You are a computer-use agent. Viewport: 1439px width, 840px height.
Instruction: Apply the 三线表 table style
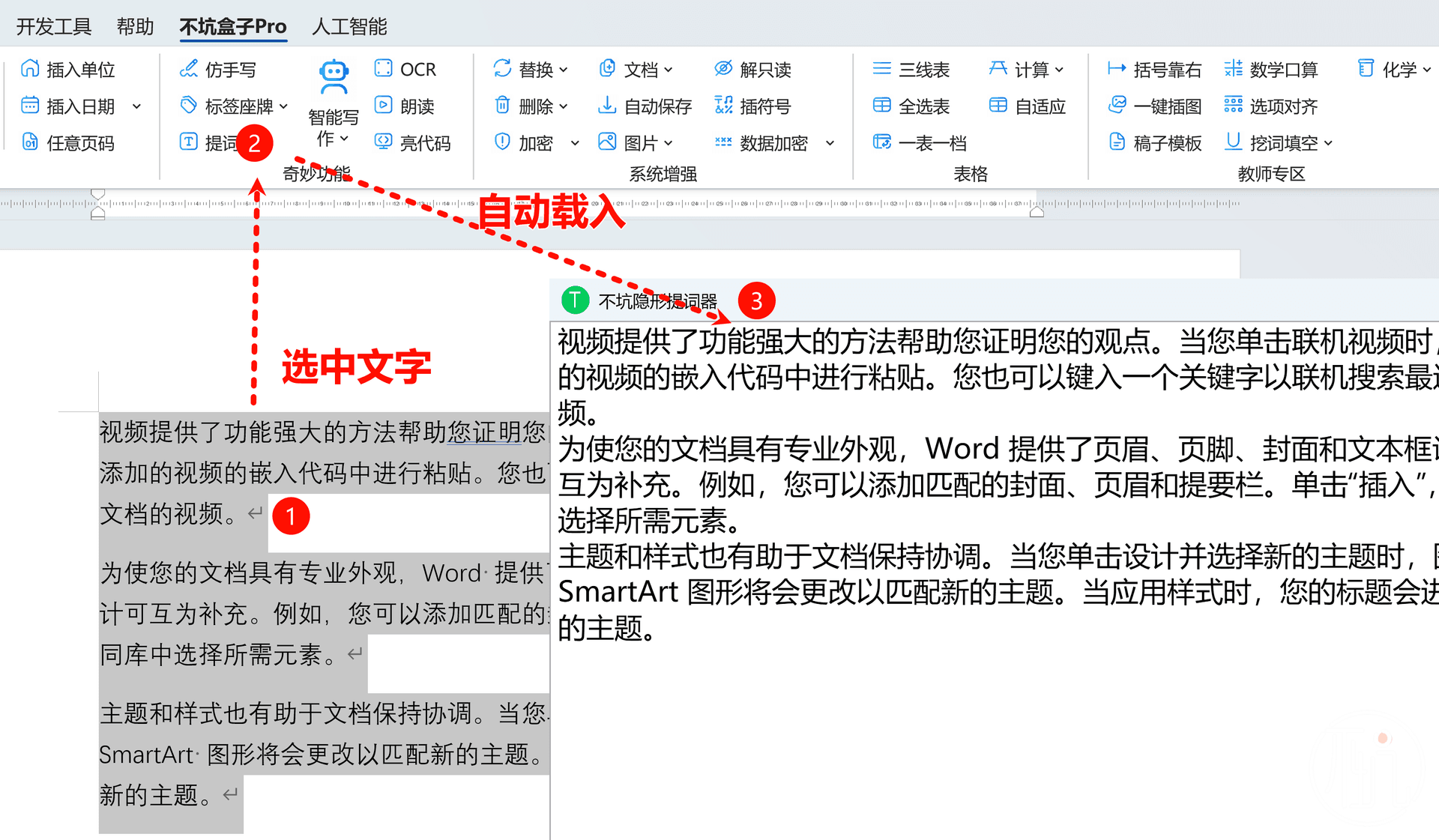[911, 69]
